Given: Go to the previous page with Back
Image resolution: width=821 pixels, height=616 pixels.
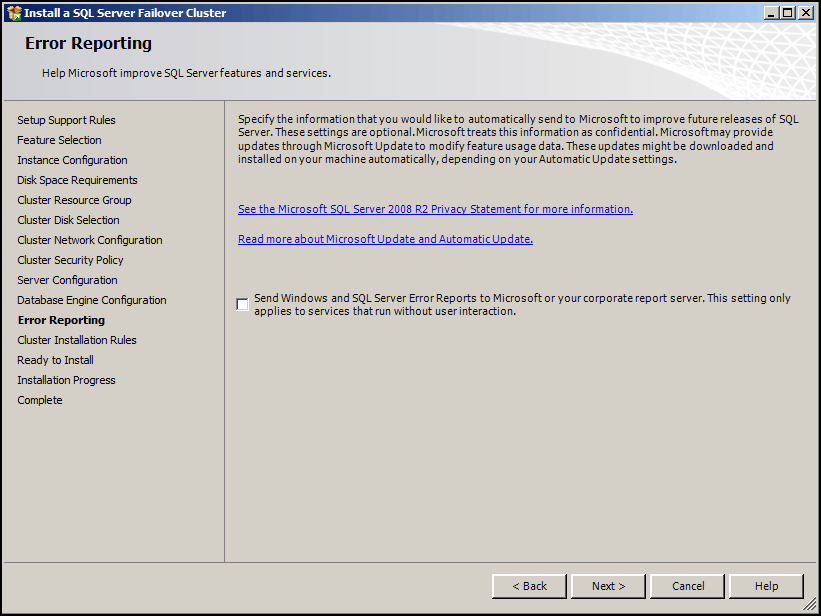Looking at the screenshot, I should (x=529, y=586).
